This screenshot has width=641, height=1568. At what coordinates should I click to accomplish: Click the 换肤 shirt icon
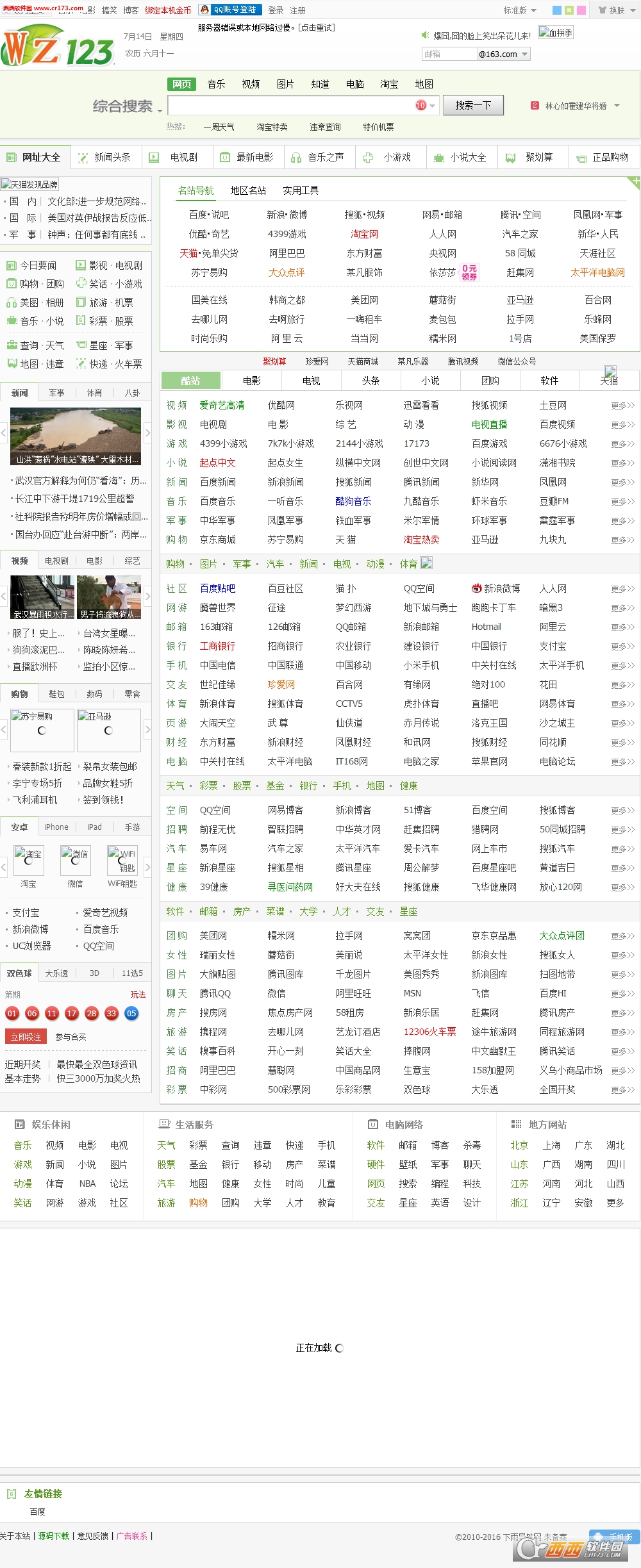click(603, 10)
